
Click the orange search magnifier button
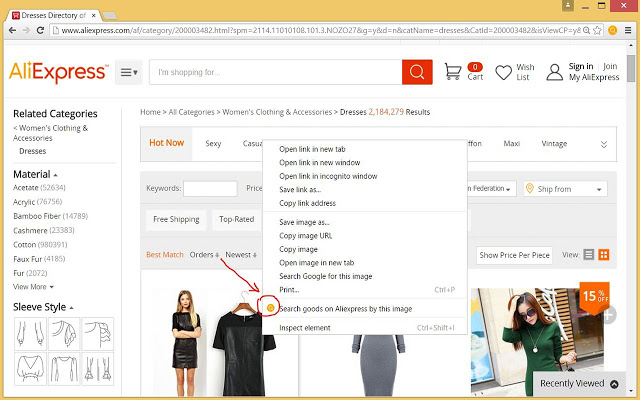tap(416, 72)
